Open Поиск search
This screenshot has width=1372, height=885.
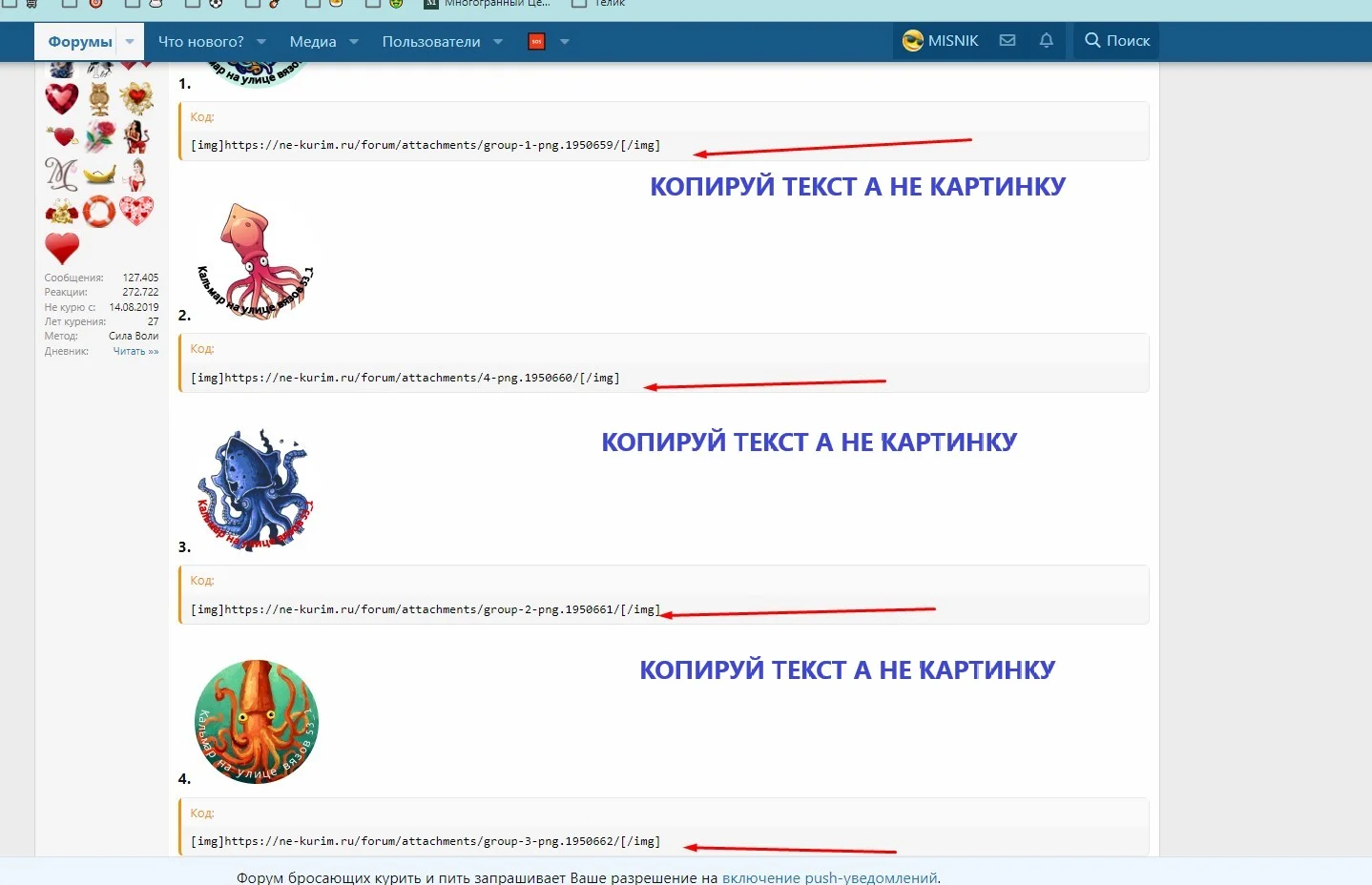[x=1117, y=41]
